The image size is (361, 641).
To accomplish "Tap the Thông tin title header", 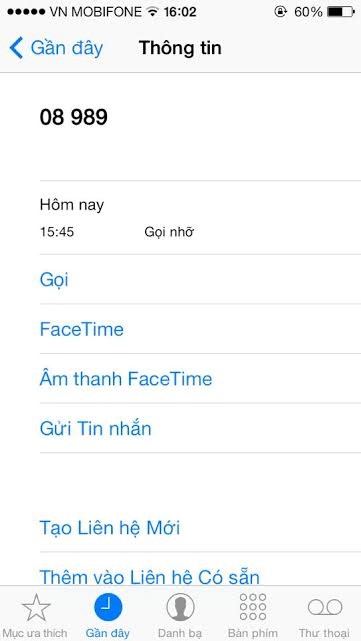I will click(x=180, y=48).
